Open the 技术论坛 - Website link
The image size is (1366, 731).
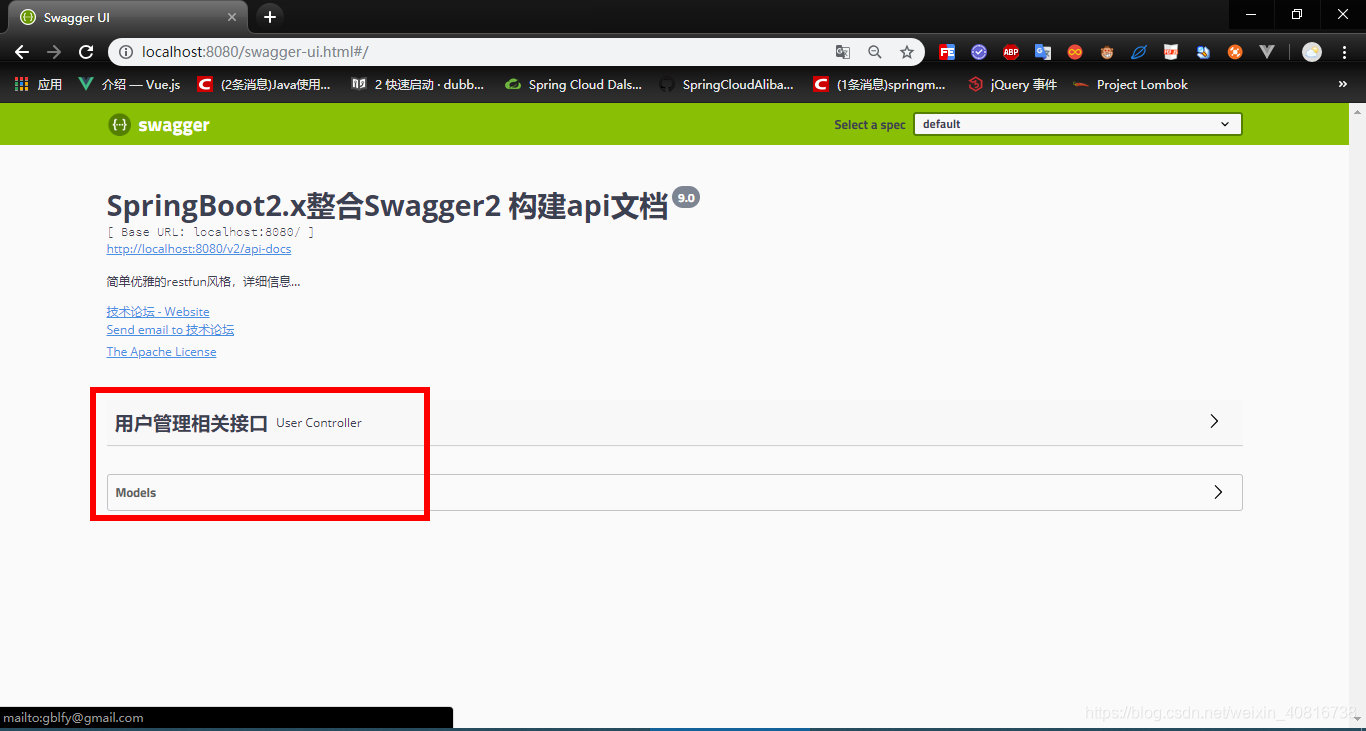click(x=158, y=312)
